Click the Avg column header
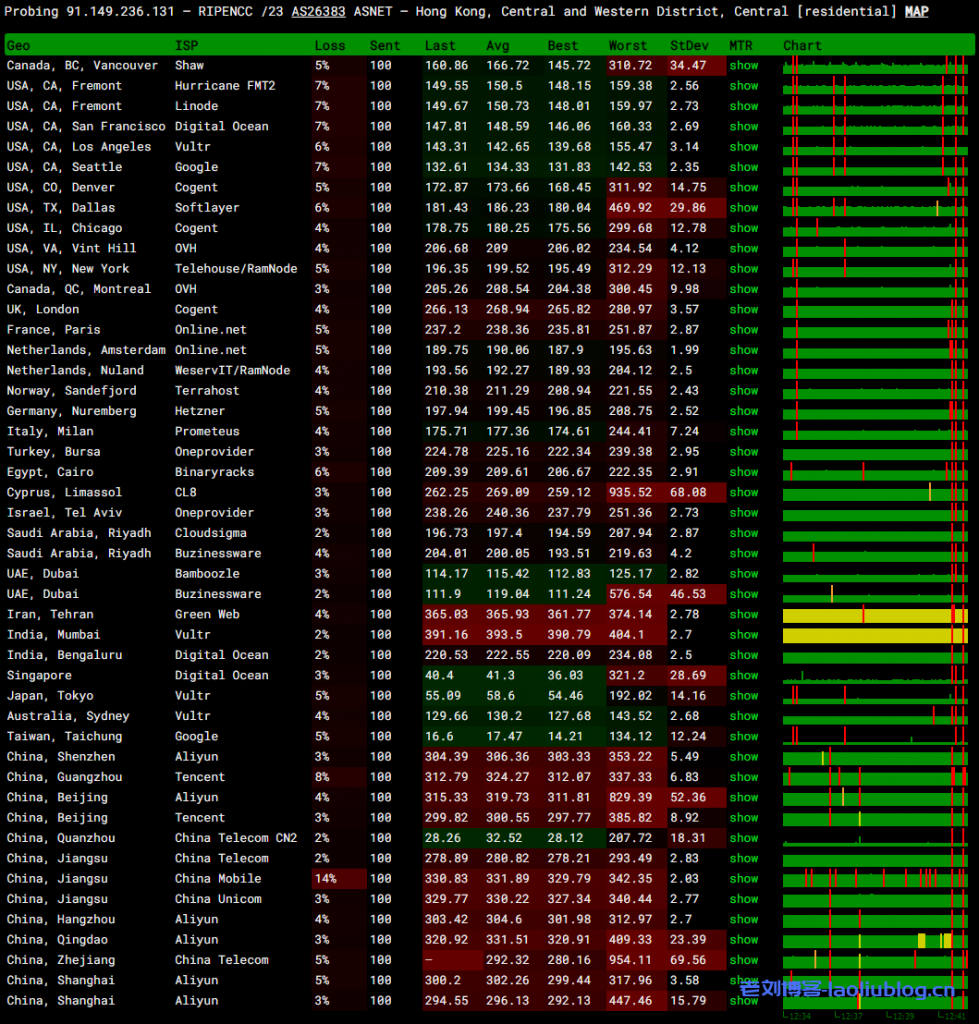Image resolution: width=979 pixels, height=1024 pixels. (x=497, y=46)
